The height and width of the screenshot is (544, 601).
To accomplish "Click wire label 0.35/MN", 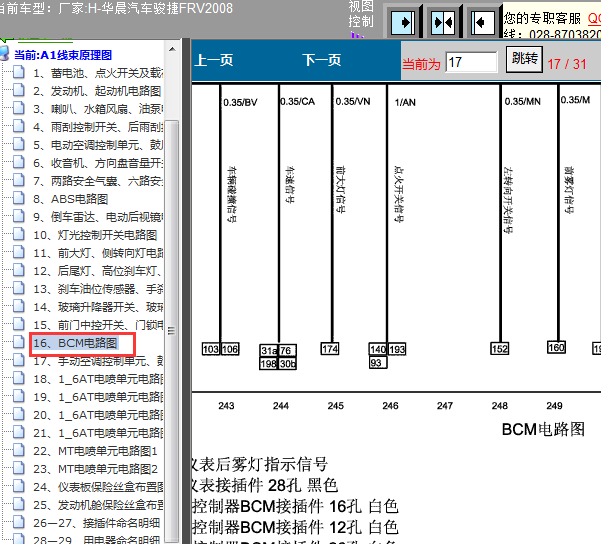I will [x=523, y=102].
